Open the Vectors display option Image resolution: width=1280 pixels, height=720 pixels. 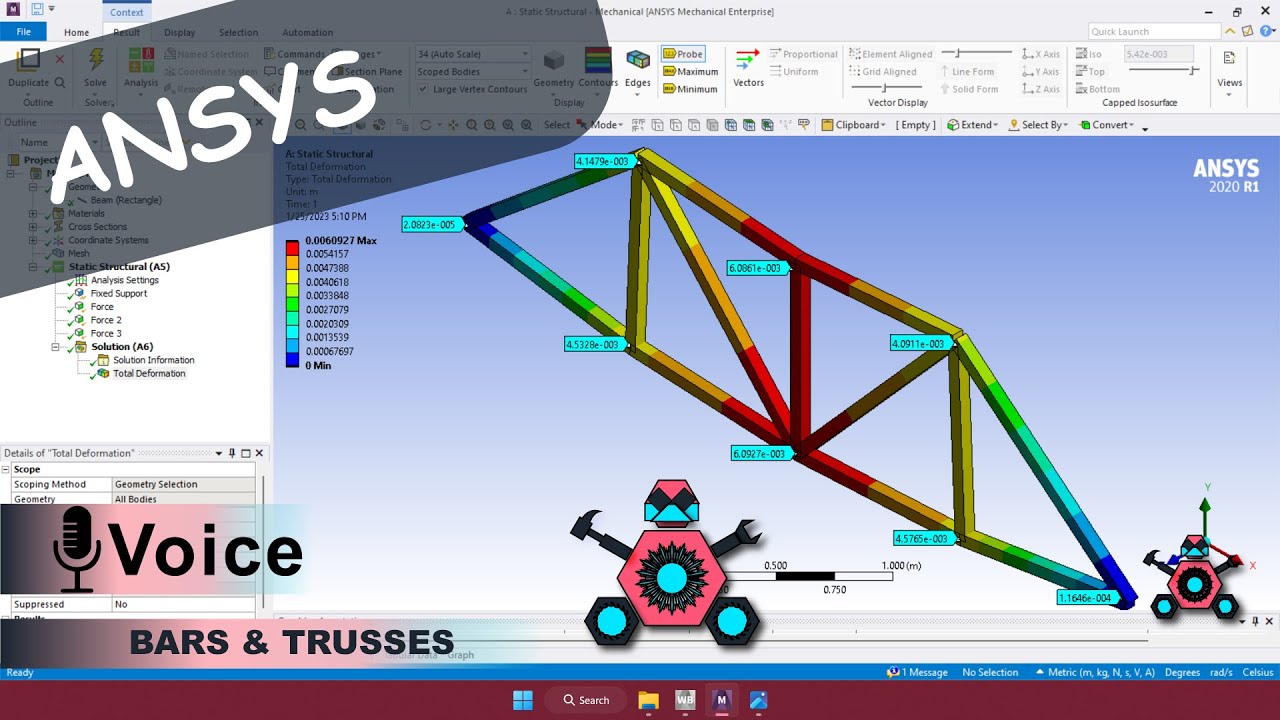pyautogui.click(x=748, y=68)
